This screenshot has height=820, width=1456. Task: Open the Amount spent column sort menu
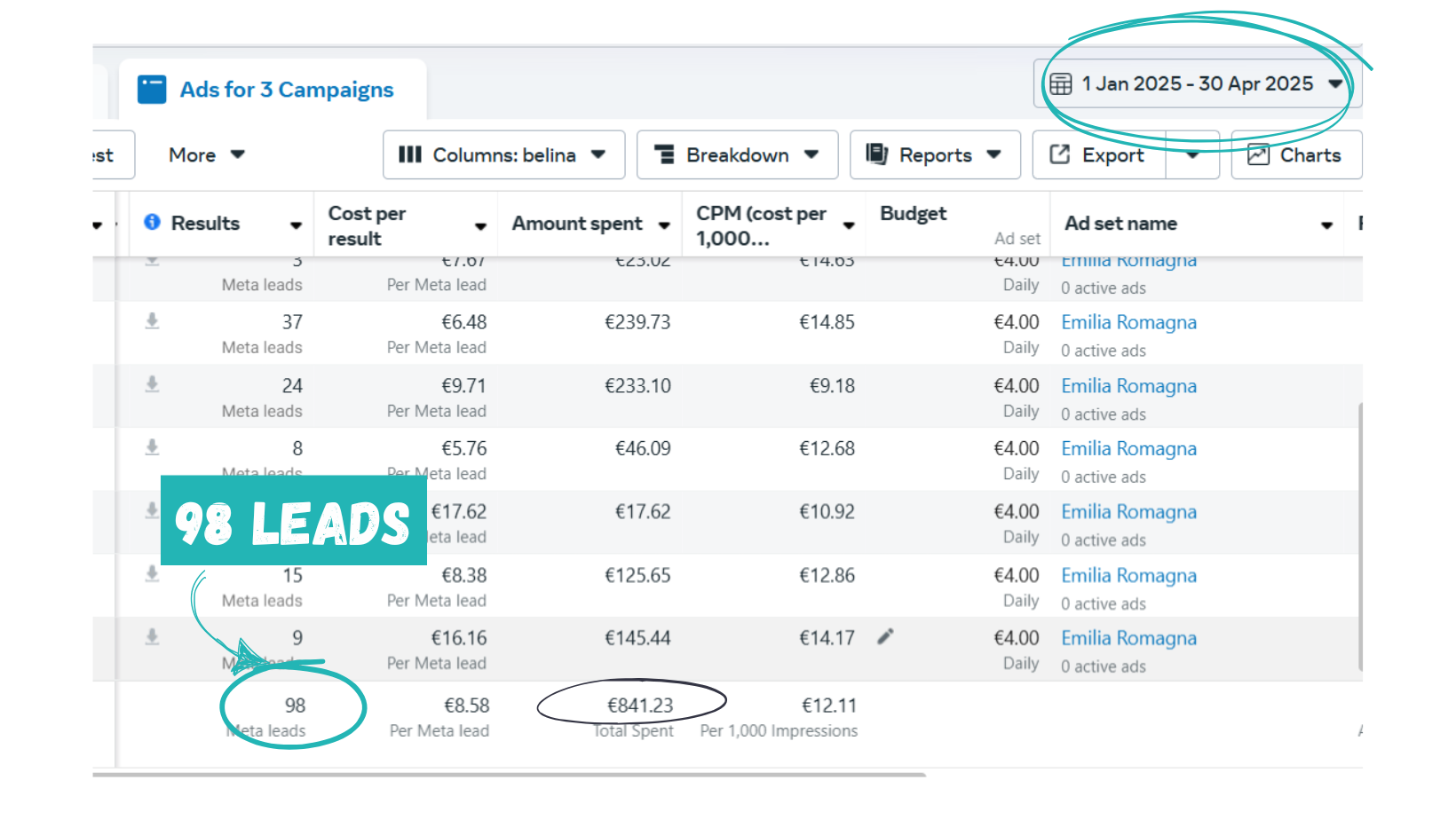coord(664,225)
